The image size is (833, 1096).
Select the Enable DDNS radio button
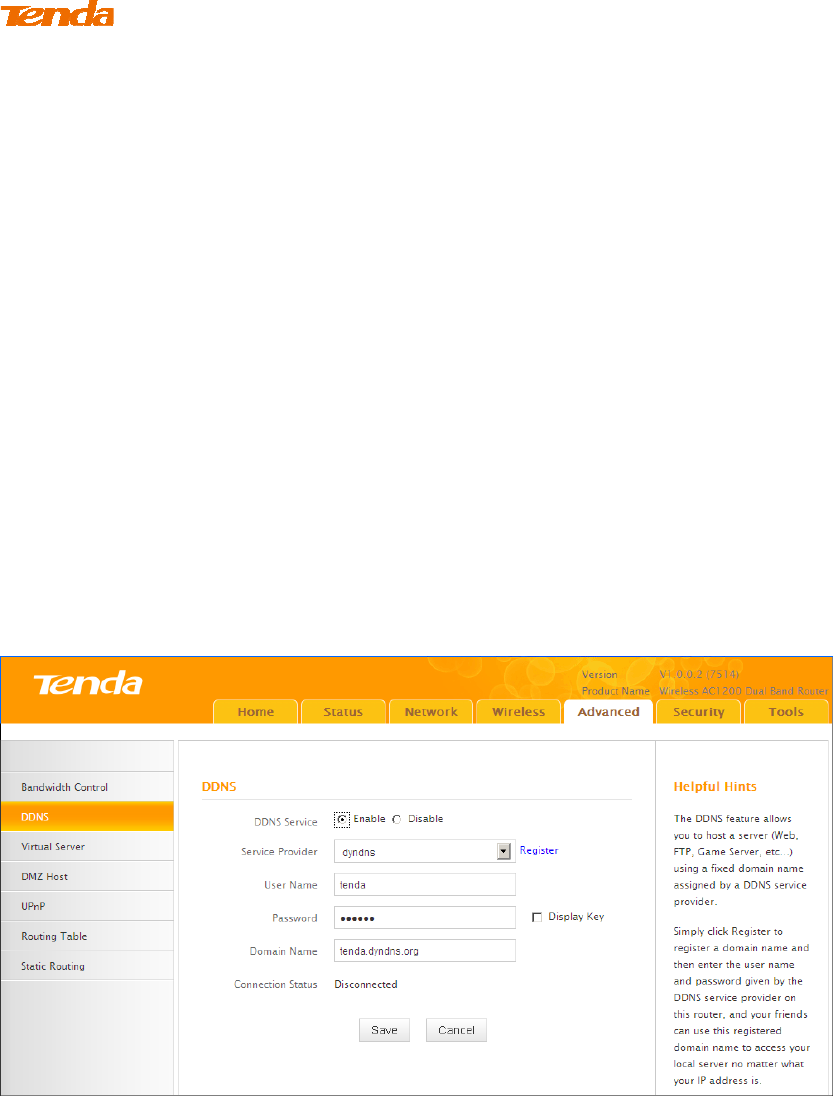[342, 819]
